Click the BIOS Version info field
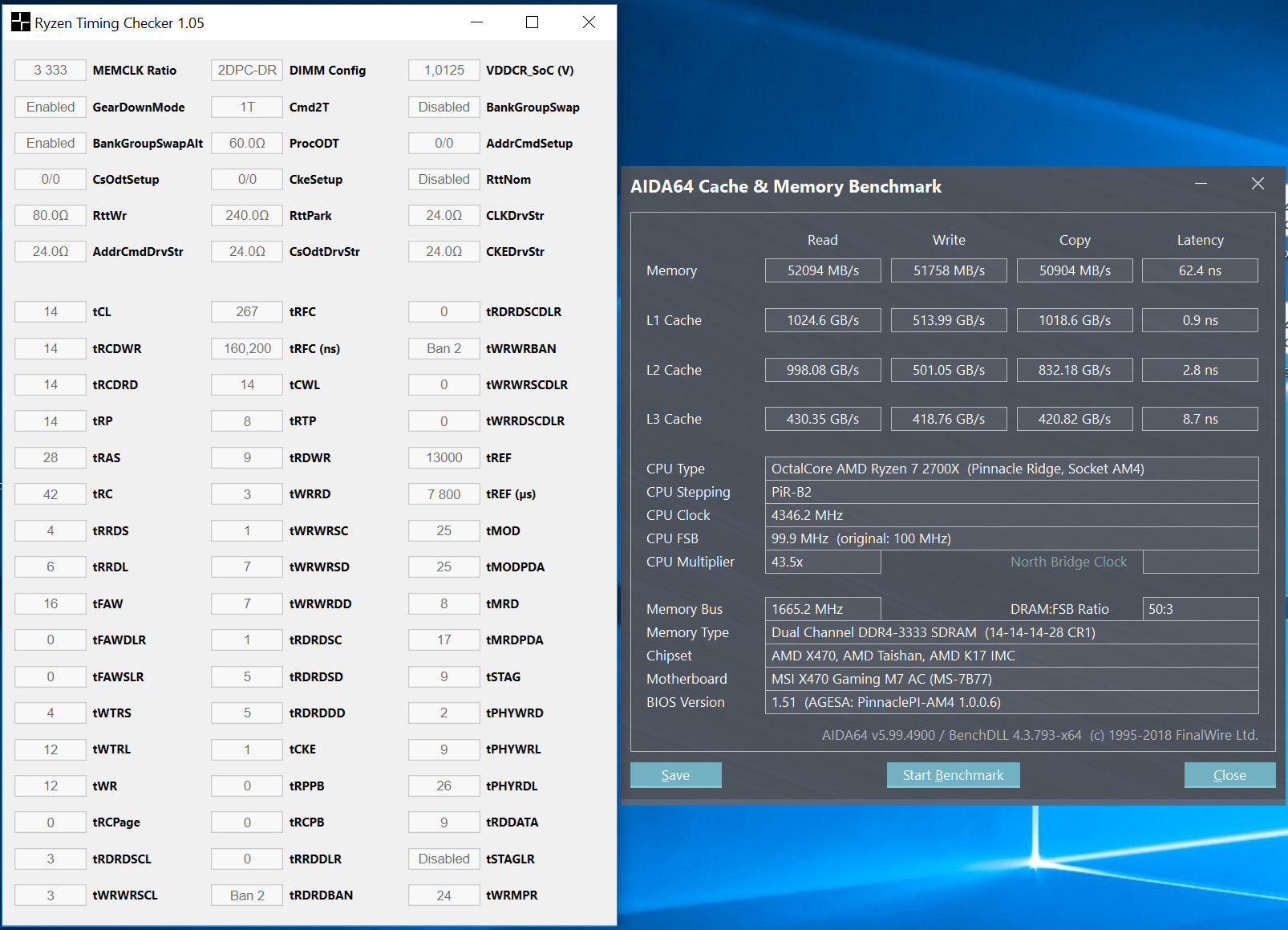 [x=1012, y=702]
